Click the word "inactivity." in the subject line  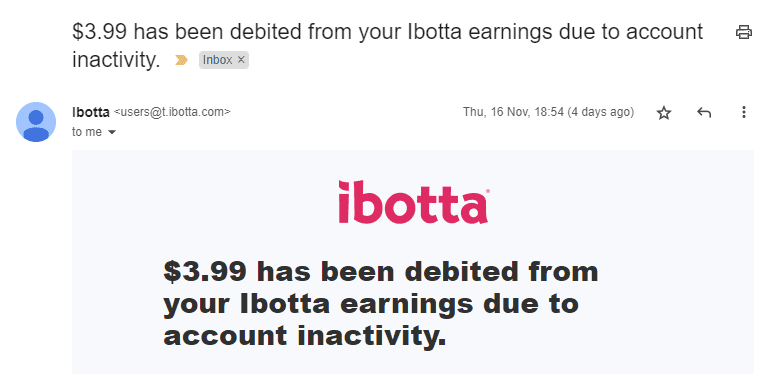(116, 60)
